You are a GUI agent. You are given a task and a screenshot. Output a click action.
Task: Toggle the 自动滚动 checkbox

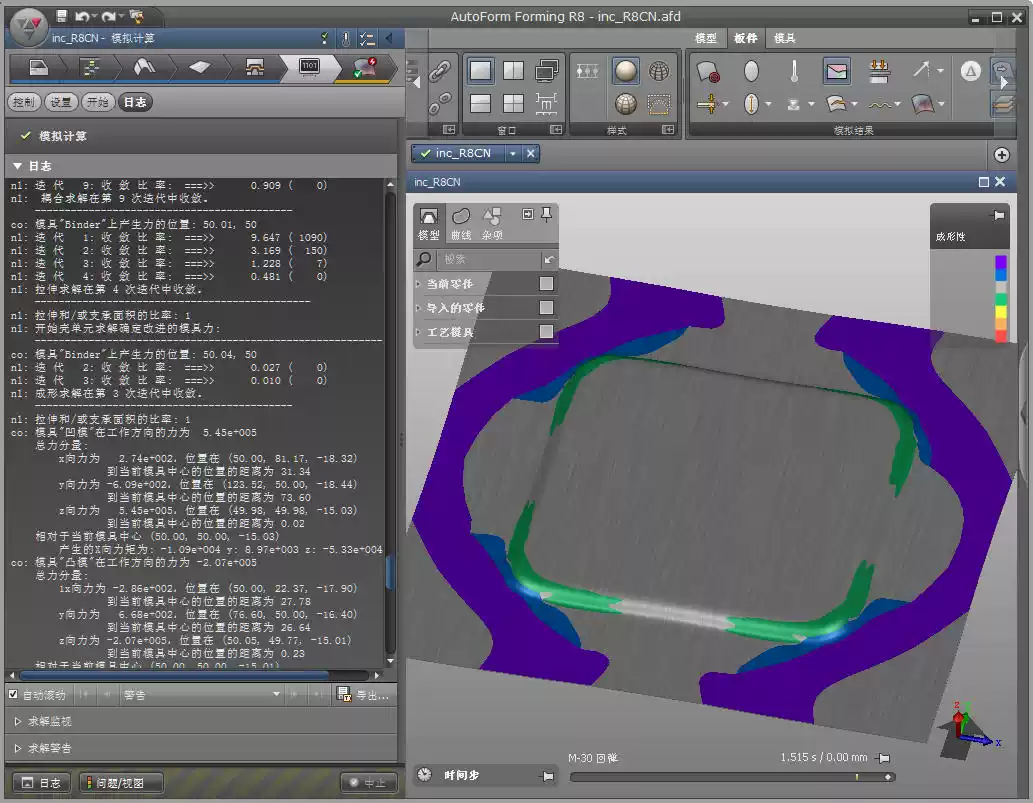(x=13, y=694)
